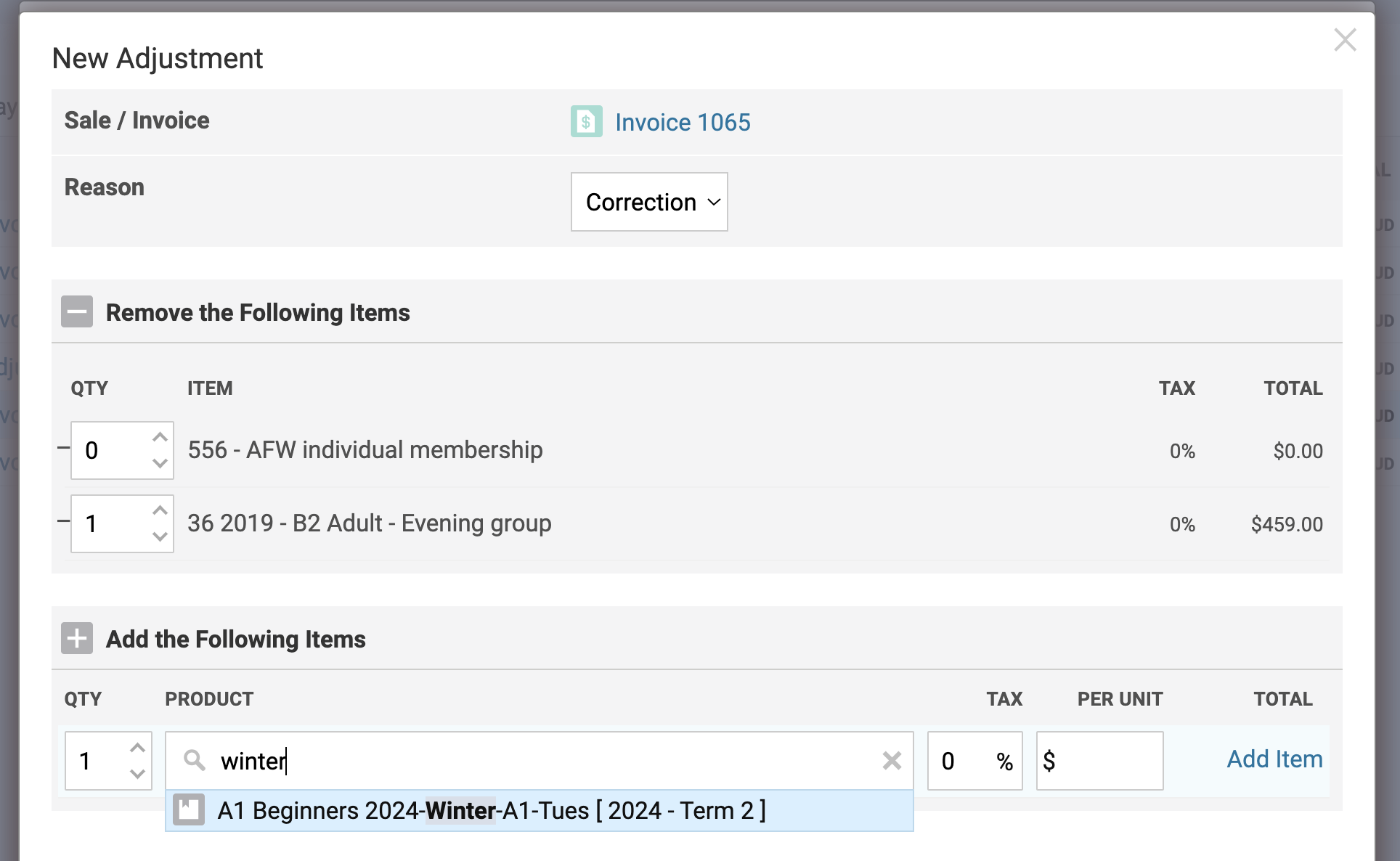
Task: Open the Invoice 1065 link
Action: pos(682,122)
